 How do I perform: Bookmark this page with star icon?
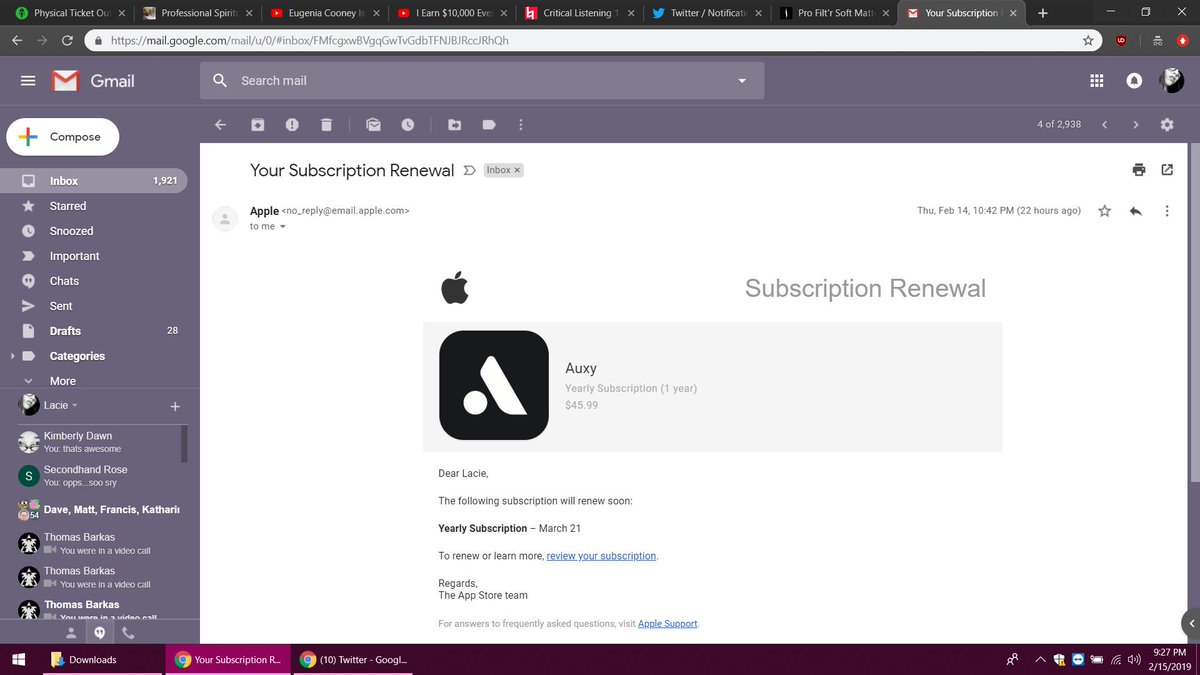click(1088, 41)
